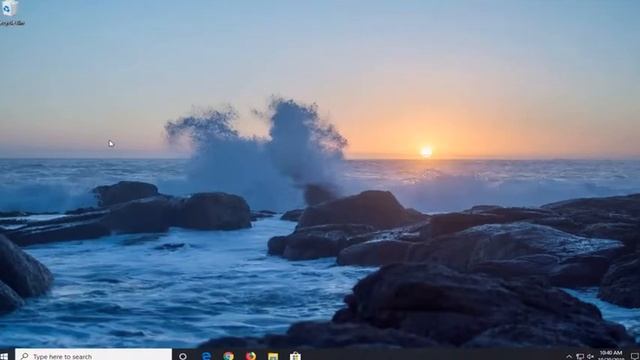Open File Explorer from the taskbar

273,356
